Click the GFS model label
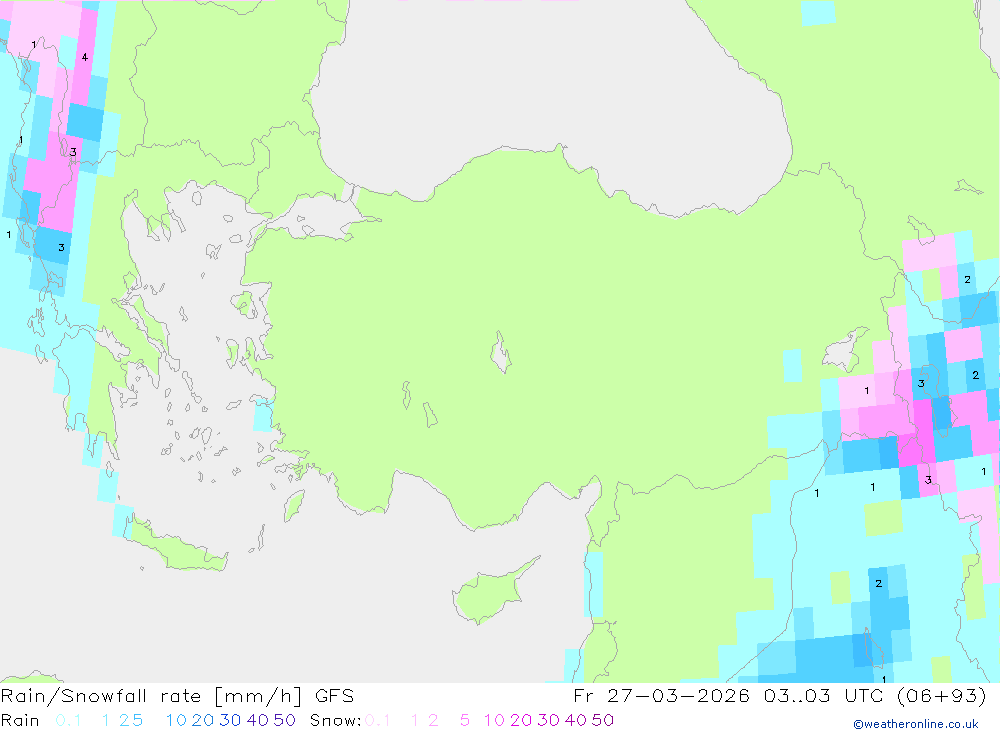 click(x=334, y=696)
